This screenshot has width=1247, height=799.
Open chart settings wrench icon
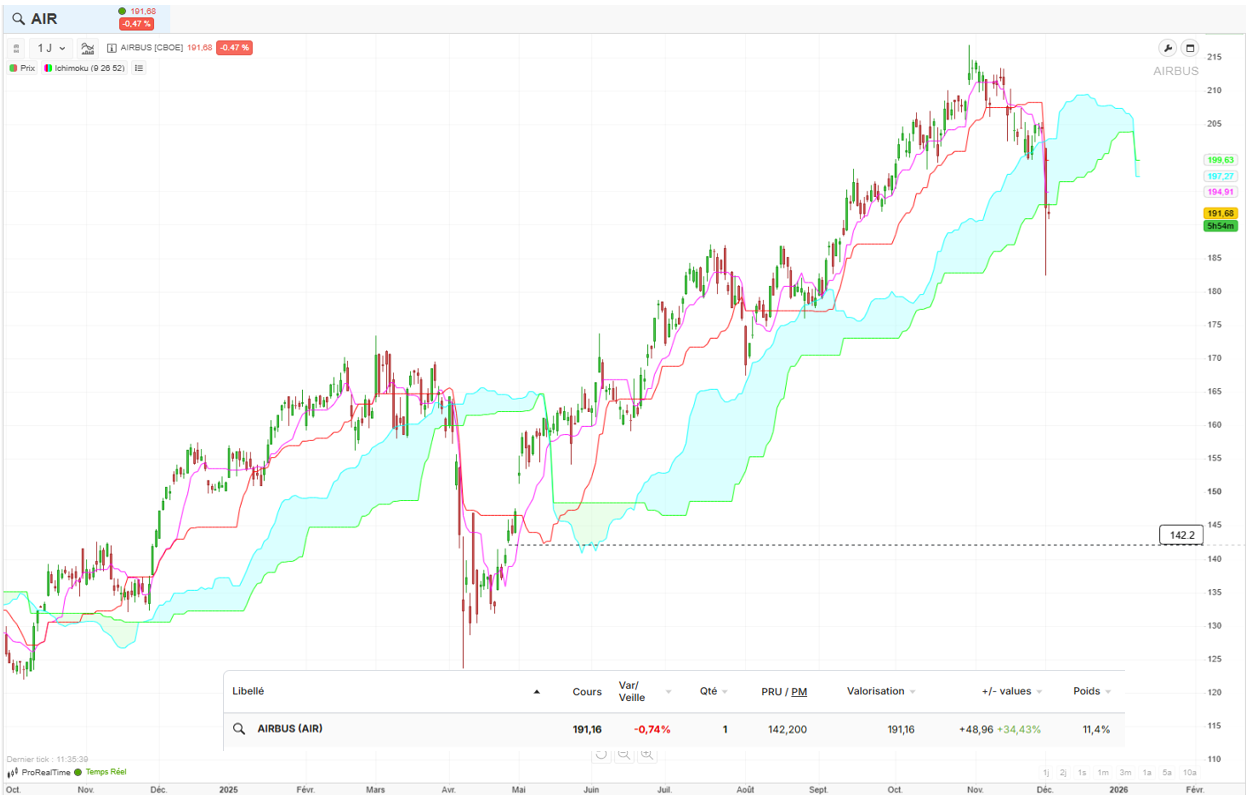pos(1167,48)
